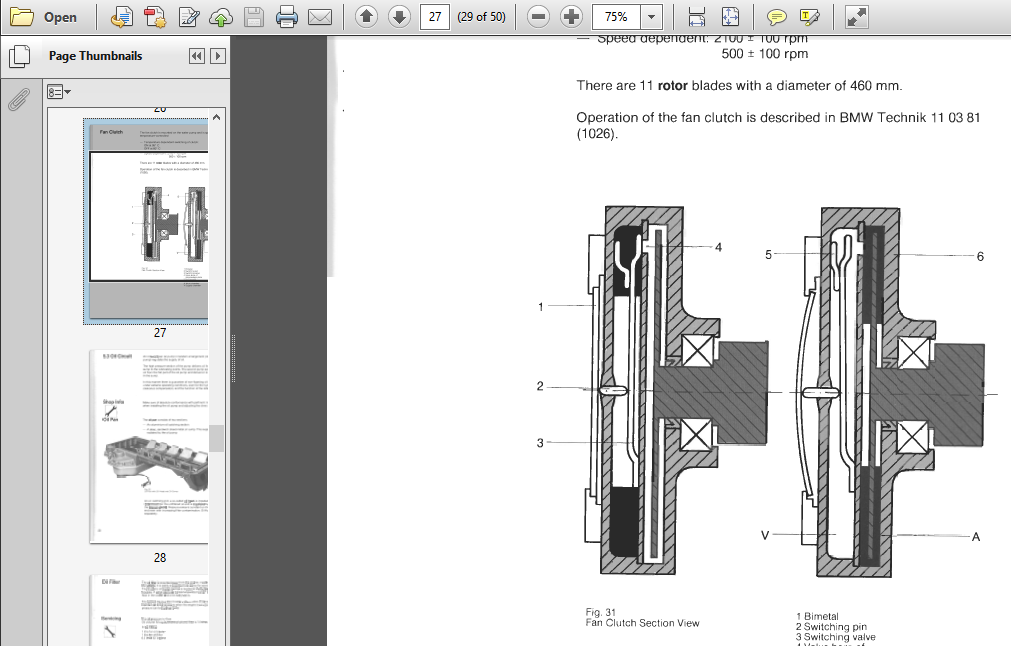Select the page 28 thumbnail

tap(148, 446)
